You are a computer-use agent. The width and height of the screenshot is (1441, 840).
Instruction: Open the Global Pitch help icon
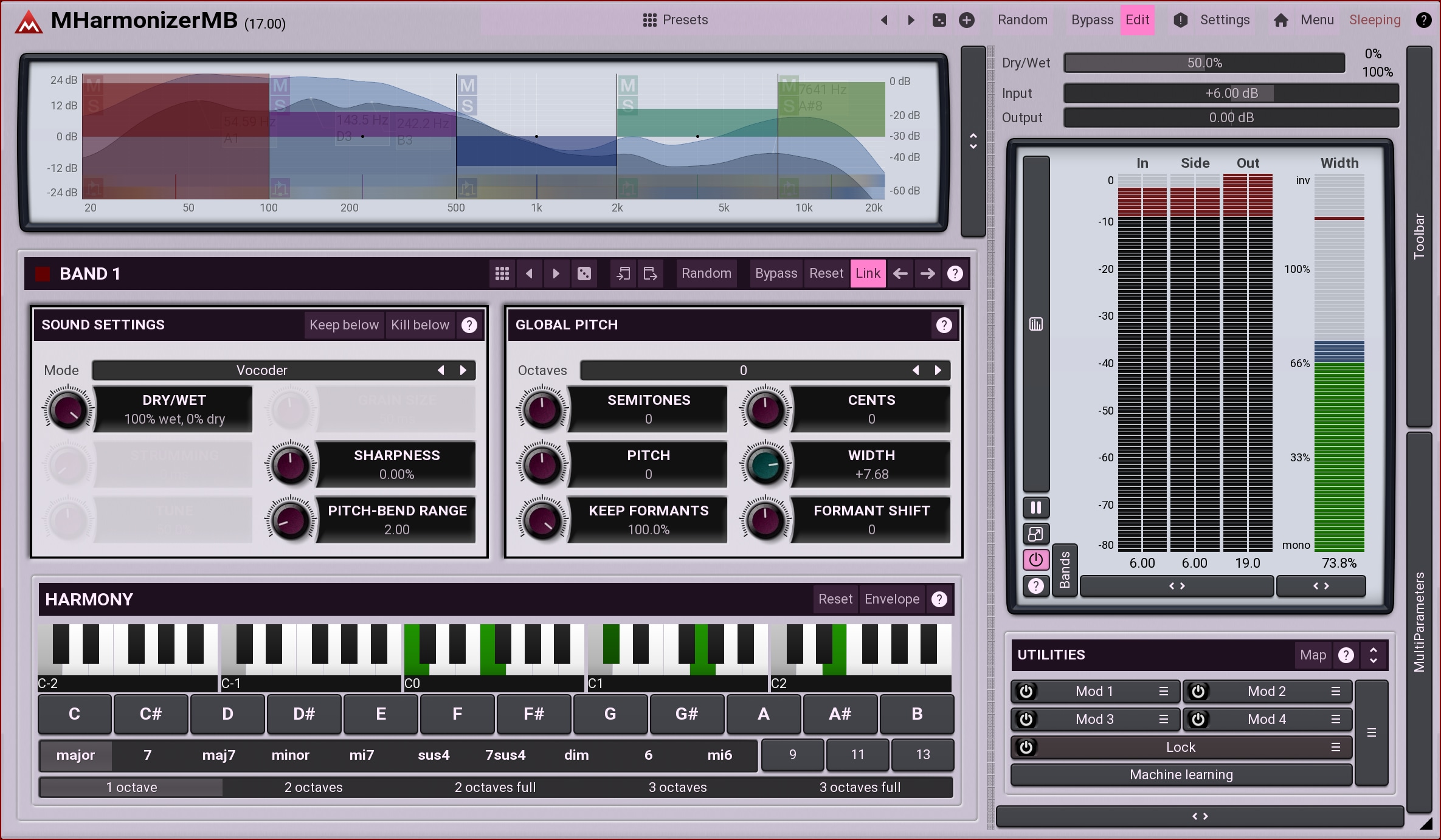[944, 325]
